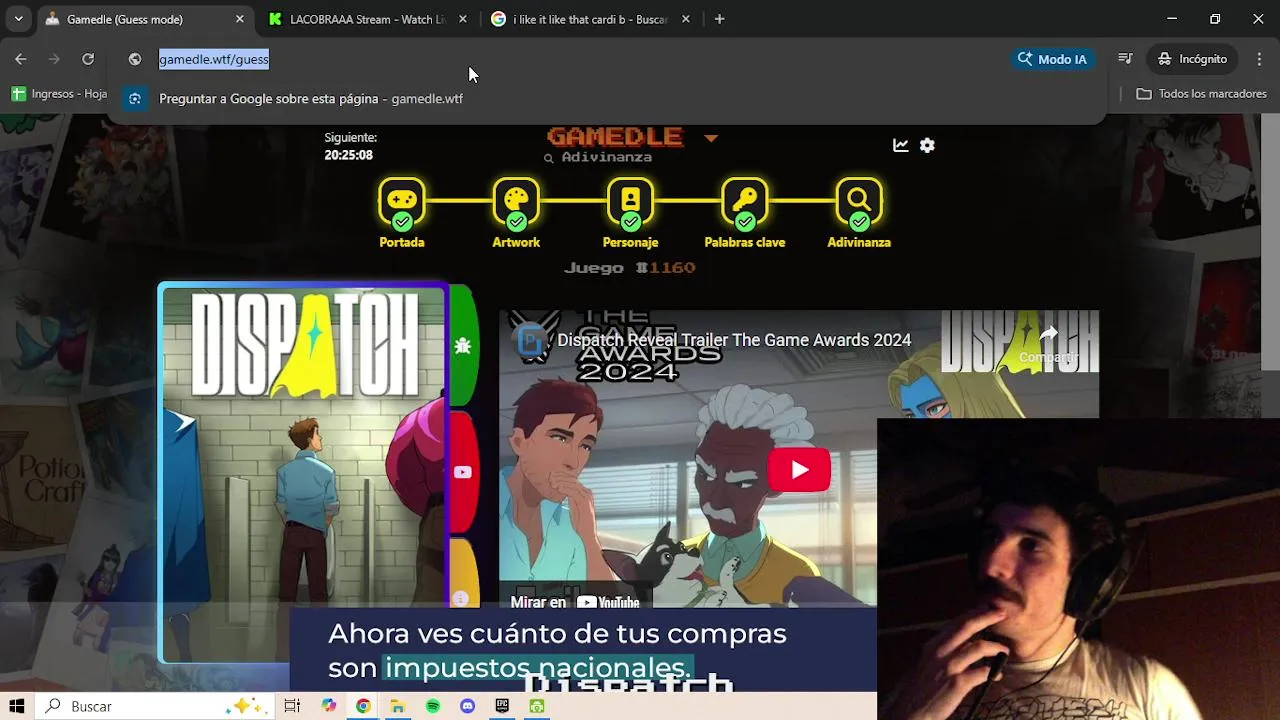Switch to the LACOBRAAA Stream tab
The height and width of the screenshot is (720, 1280).
367,19
